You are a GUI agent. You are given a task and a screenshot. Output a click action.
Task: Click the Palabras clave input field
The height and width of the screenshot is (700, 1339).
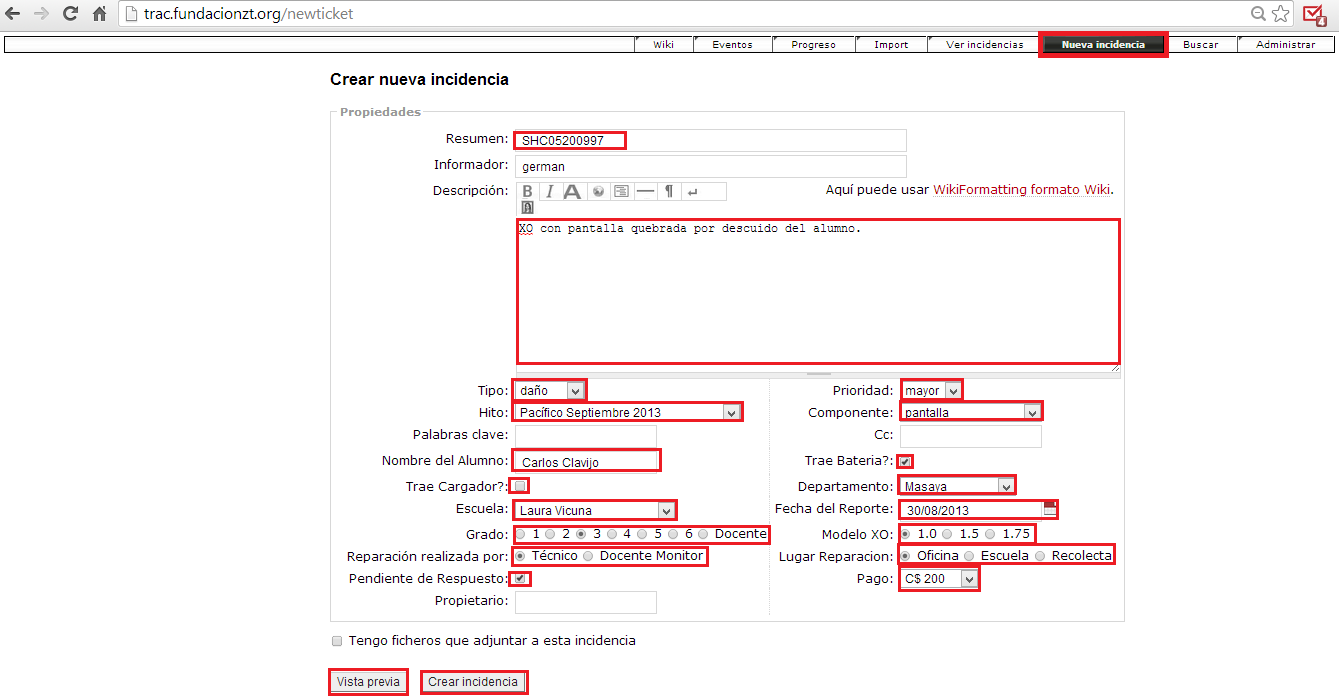[x=585, y=436]
